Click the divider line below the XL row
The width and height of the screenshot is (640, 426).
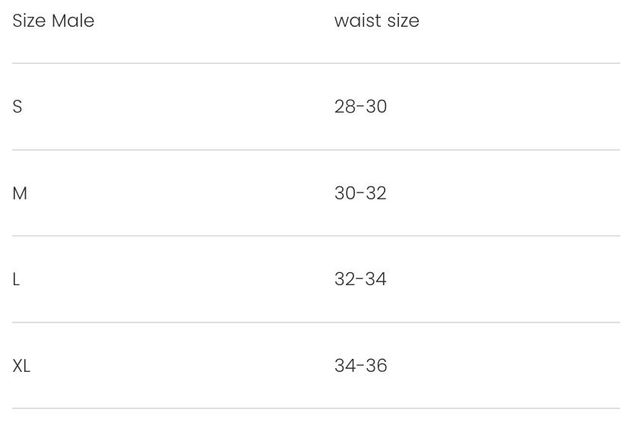click(316, 408)
